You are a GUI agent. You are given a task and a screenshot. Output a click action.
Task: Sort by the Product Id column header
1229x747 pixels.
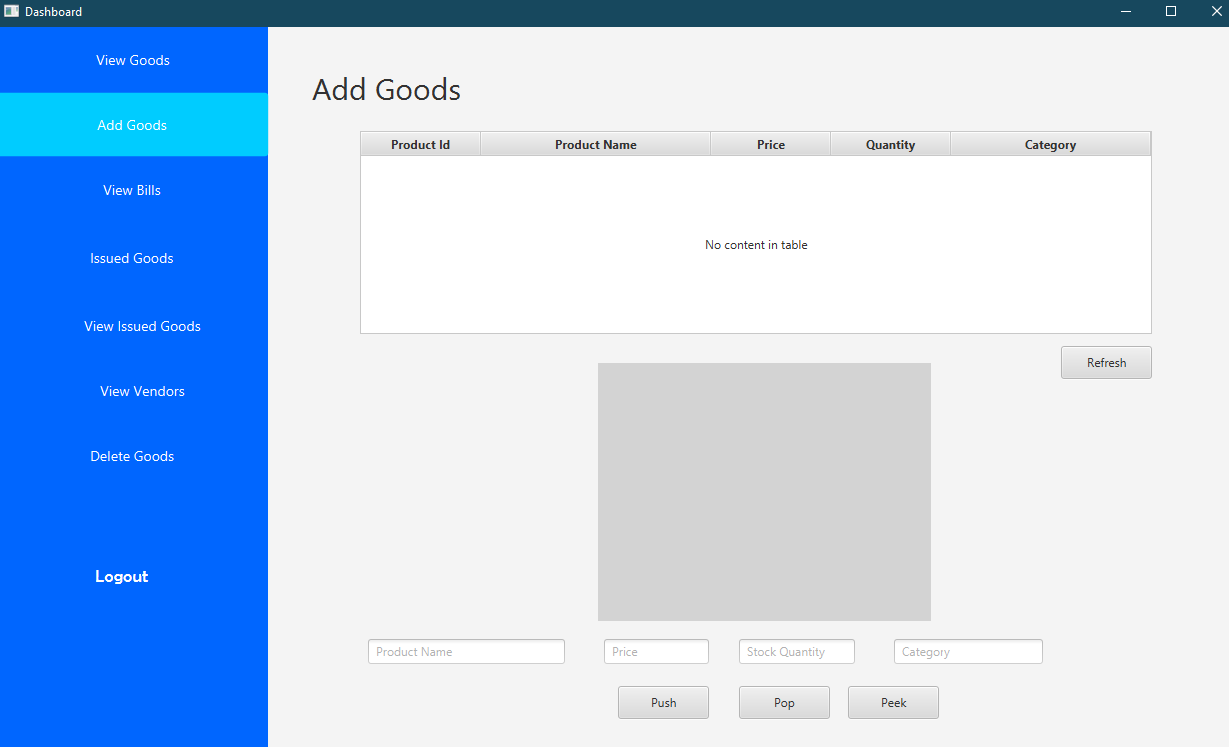[419, 143]
